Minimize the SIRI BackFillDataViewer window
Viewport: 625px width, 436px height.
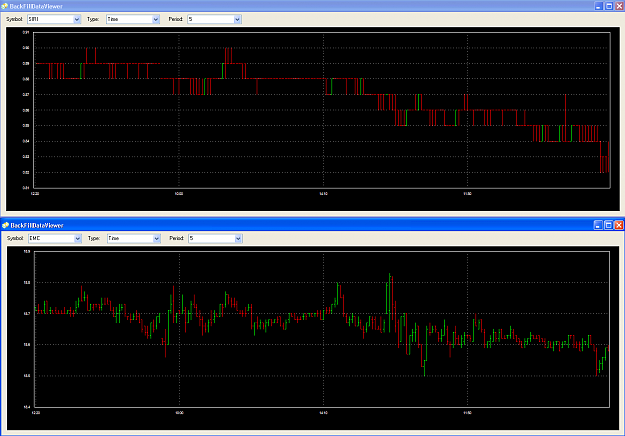point(599,6)
